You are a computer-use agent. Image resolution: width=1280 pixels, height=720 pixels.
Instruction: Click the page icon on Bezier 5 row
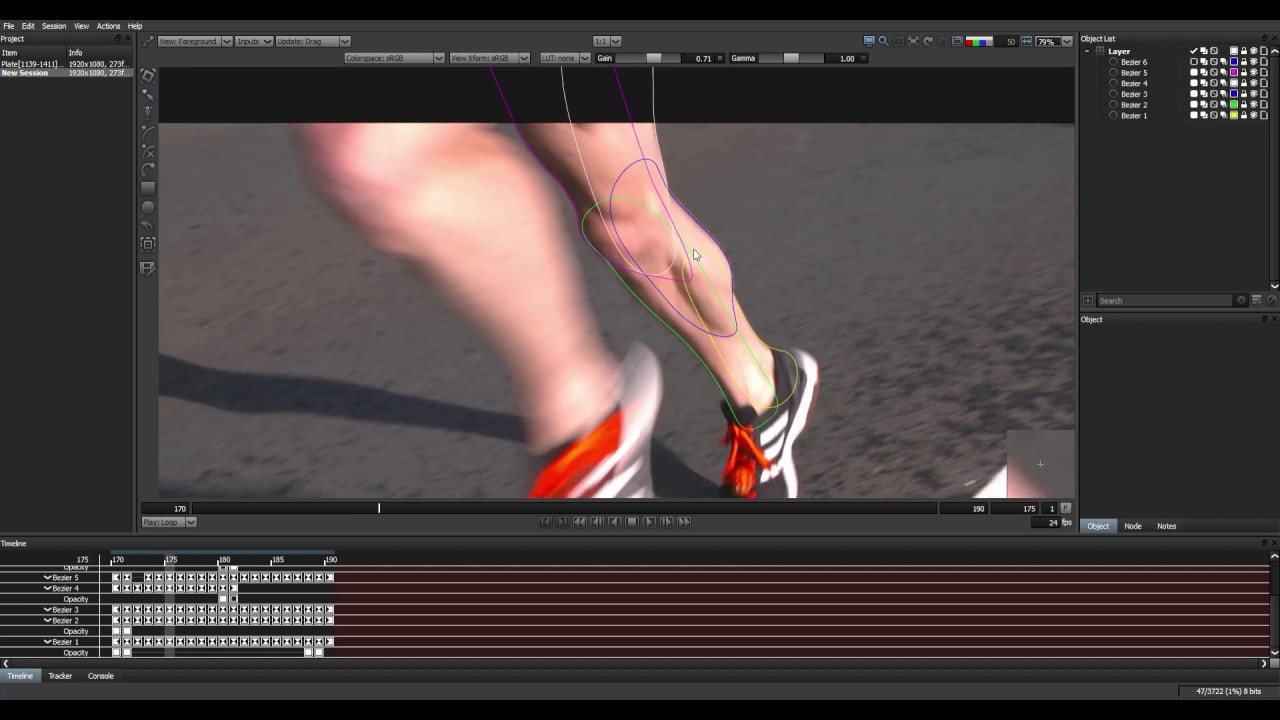(x=1264, y=72)
